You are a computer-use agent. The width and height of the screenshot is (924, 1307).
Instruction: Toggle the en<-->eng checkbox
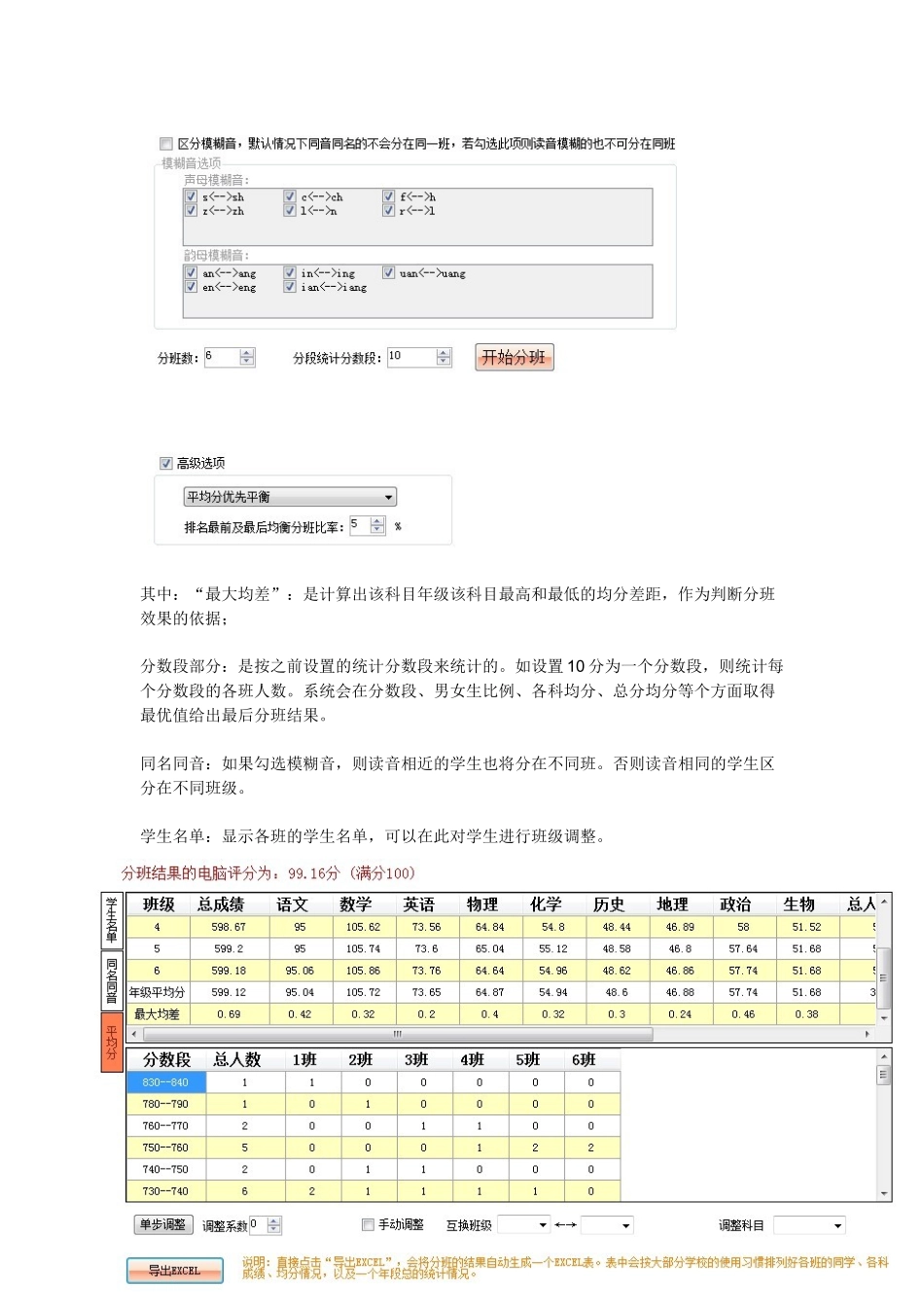click(191, 287)
